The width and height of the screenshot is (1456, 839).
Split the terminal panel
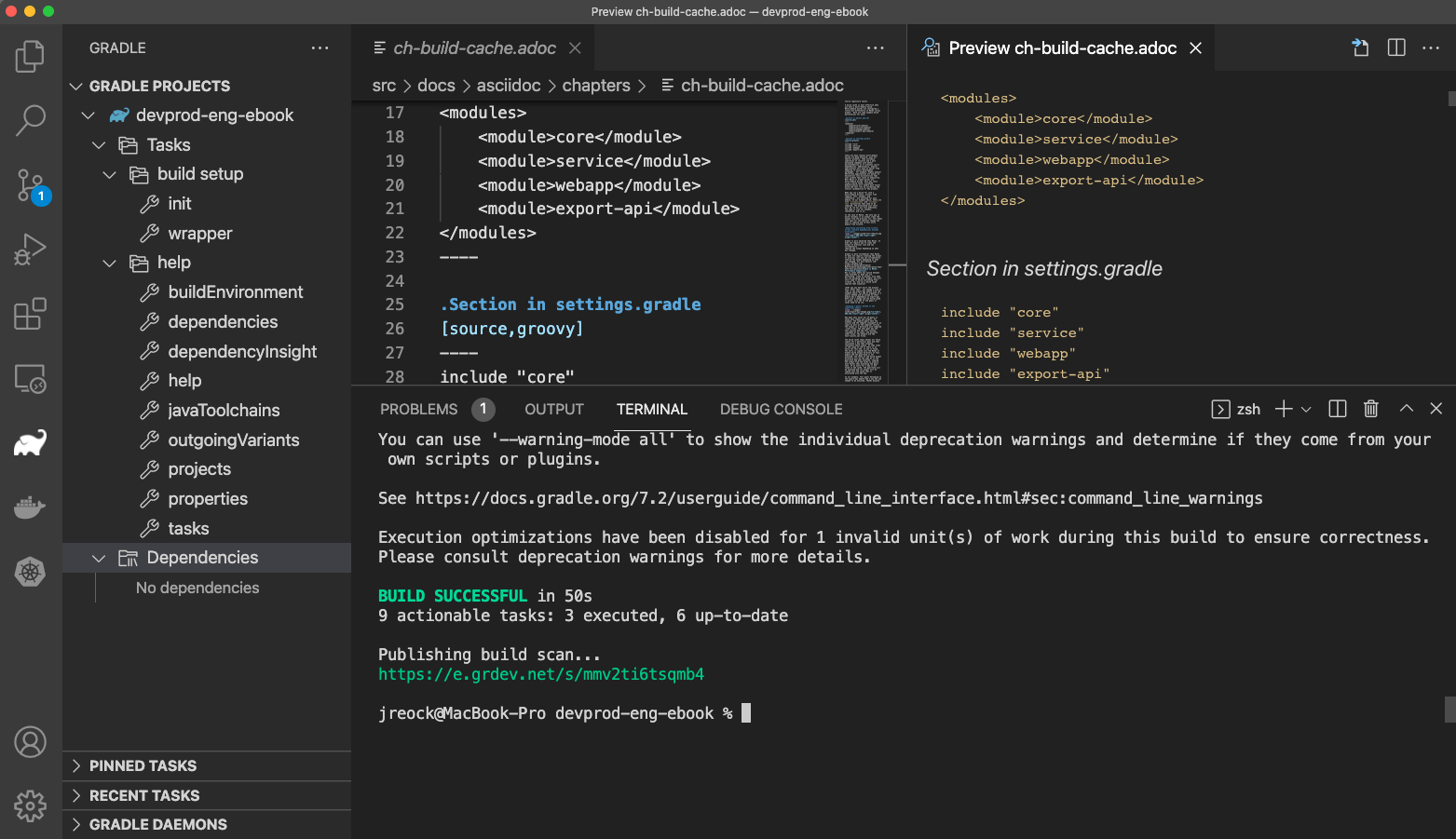pyautogui.click(x=1337, y=408)
